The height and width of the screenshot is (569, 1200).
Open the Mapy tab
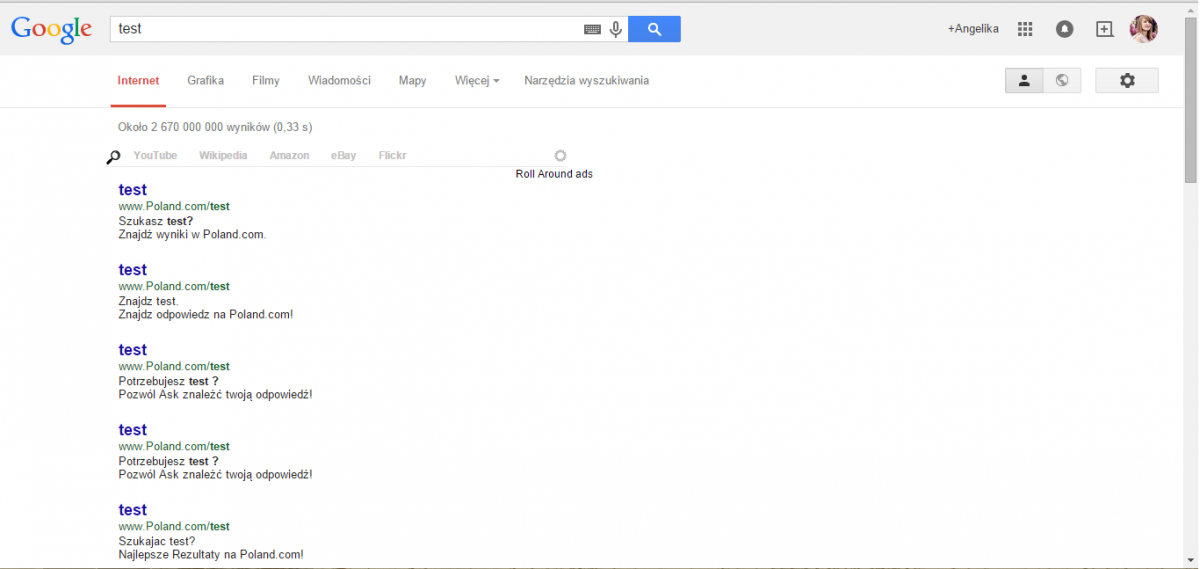click(412, 81)
